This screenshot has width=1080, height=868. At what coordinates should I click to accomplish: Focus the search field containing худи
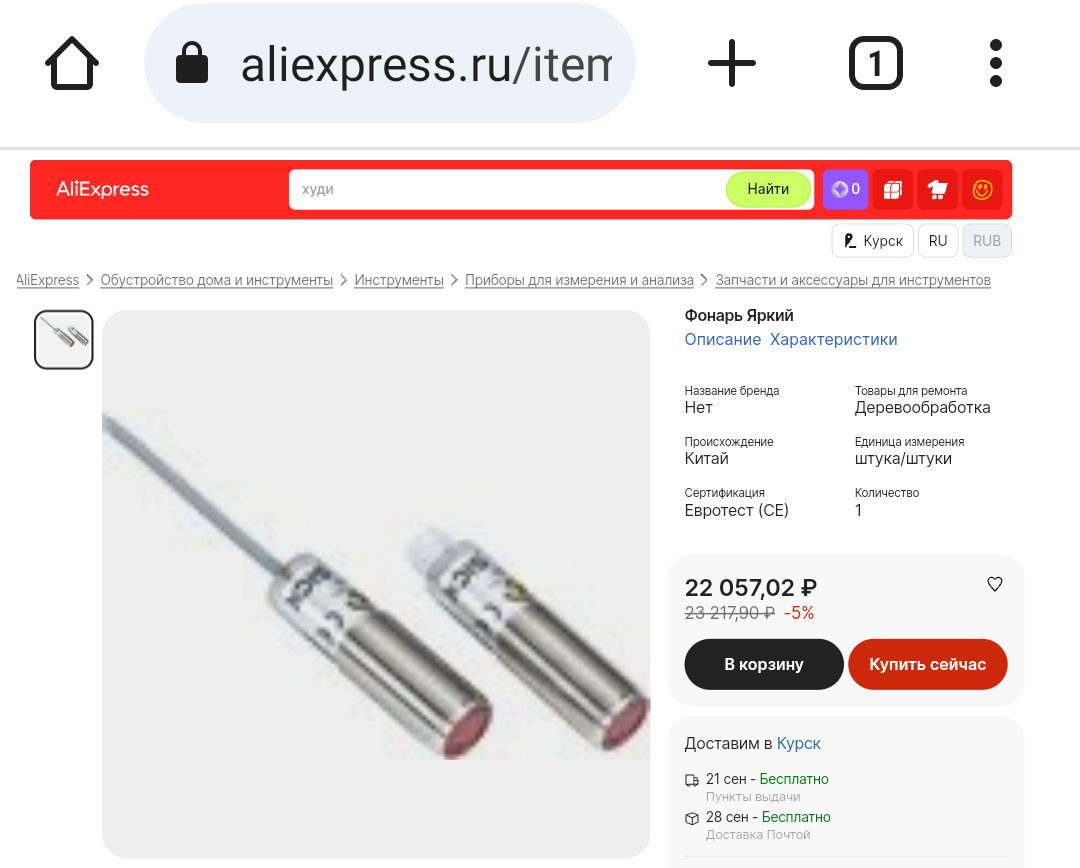point(508,189)
